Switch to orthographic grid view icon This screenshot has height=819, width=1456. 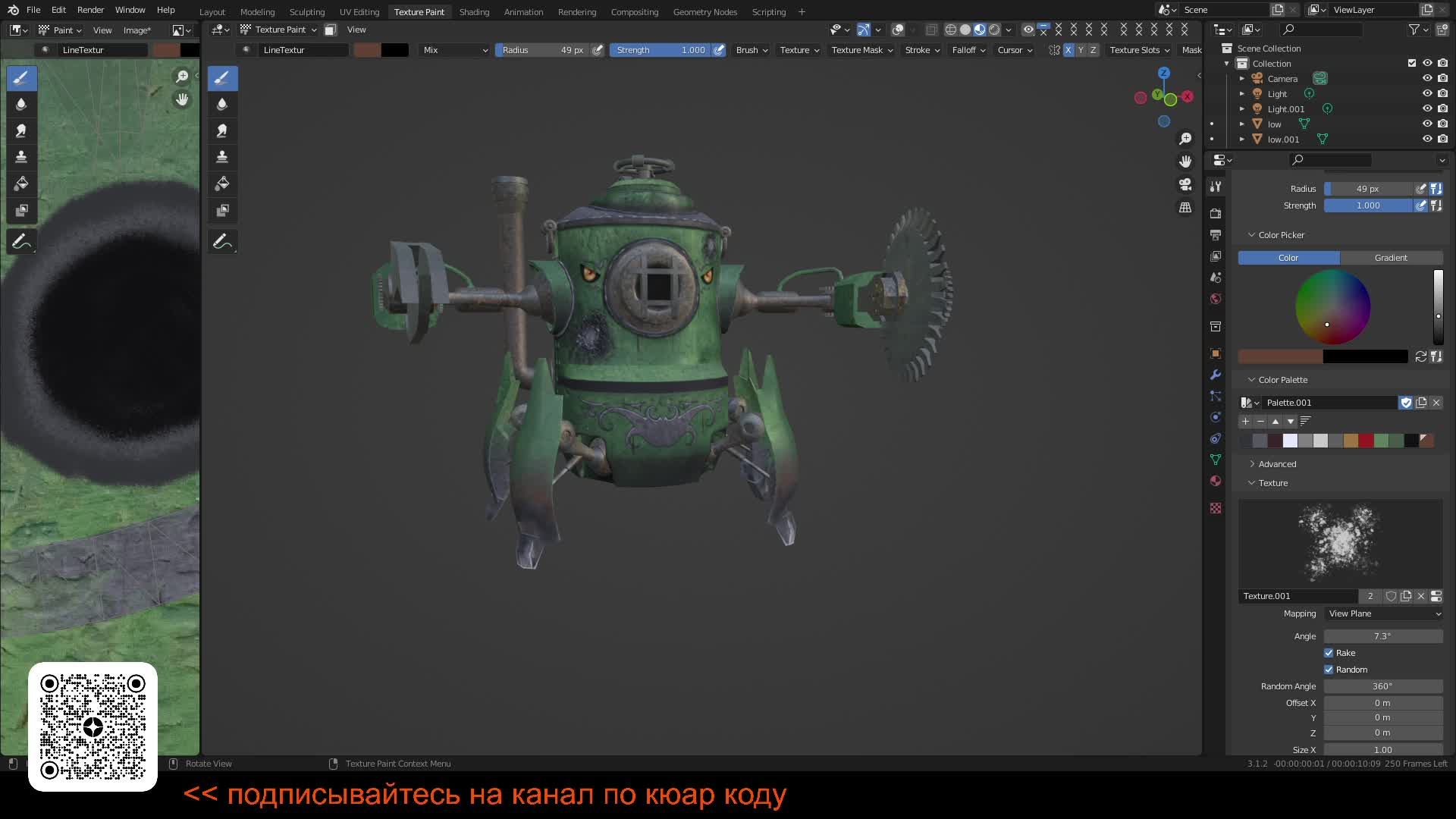pos(1185,208)
